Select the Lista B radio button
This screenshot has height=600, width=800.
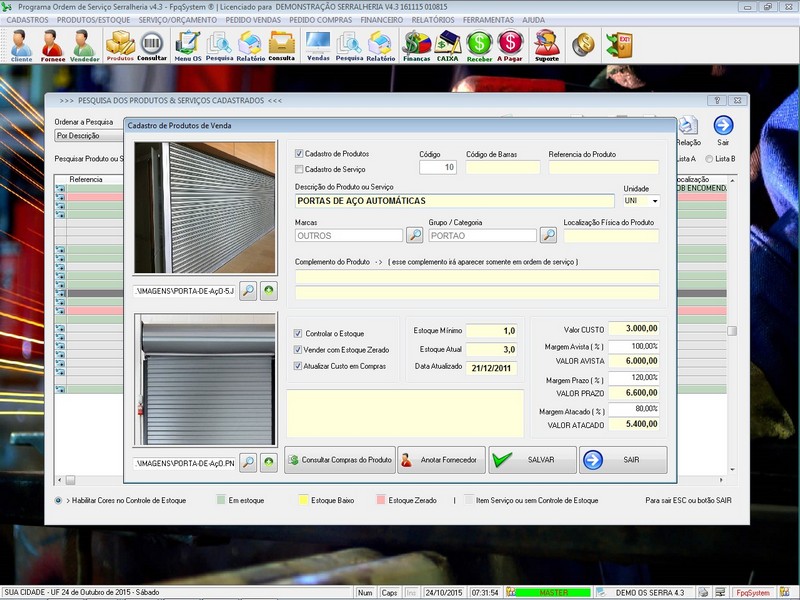coord(710,159)
